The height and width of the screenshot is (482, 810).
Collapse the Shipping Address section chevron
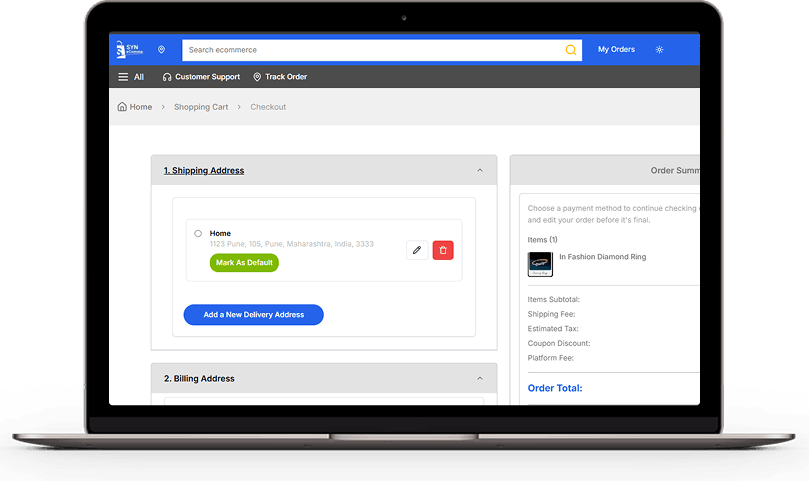[480, 170]
